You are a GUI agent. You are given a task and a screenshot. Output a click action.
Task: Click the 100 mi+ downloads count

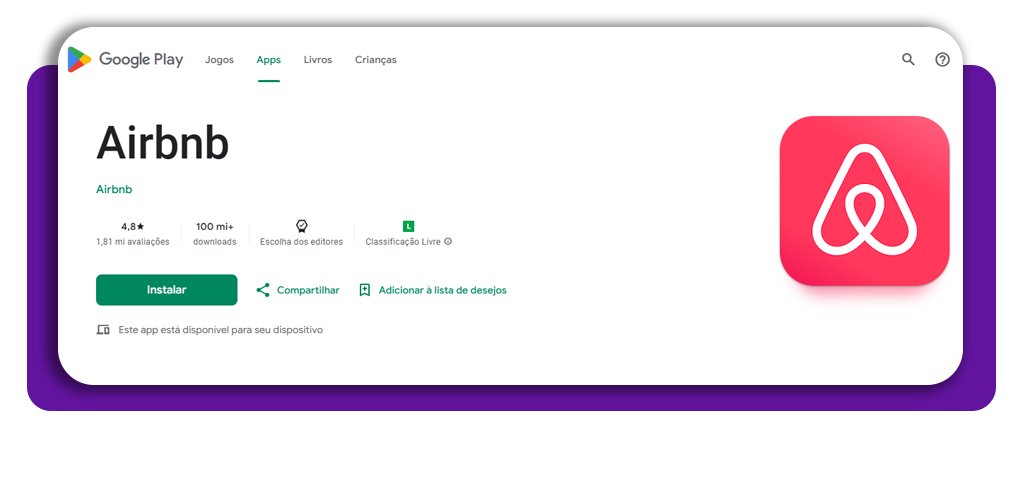pyautogui.click(x=215, y=227)
